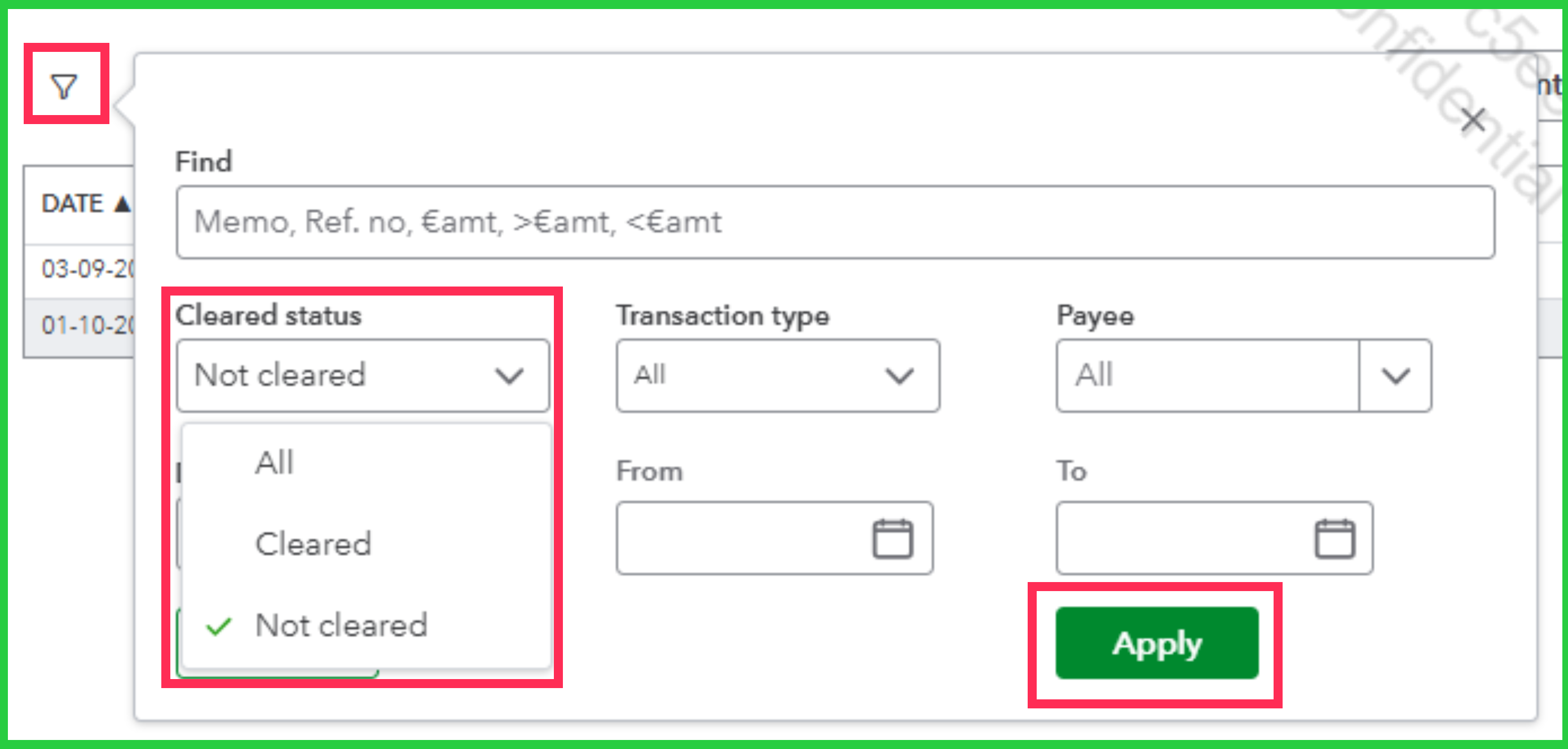Choose the Cleared status option
Screen dimensions: 1568x749
pyautogui.click(x=313, y=543)
